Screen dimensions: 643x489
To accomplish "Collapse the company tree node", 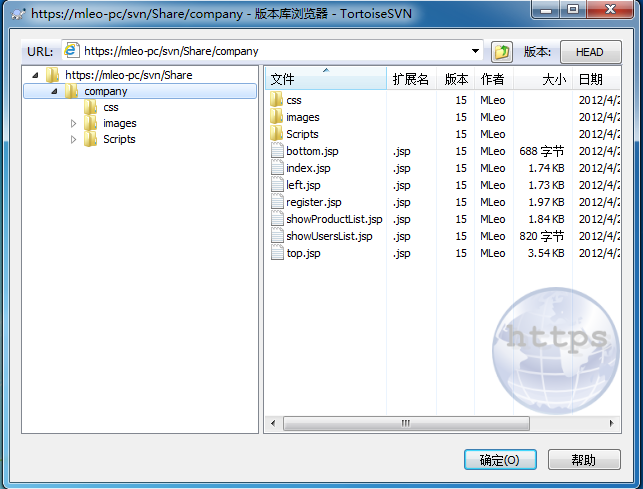I will [x=55, y=91].
